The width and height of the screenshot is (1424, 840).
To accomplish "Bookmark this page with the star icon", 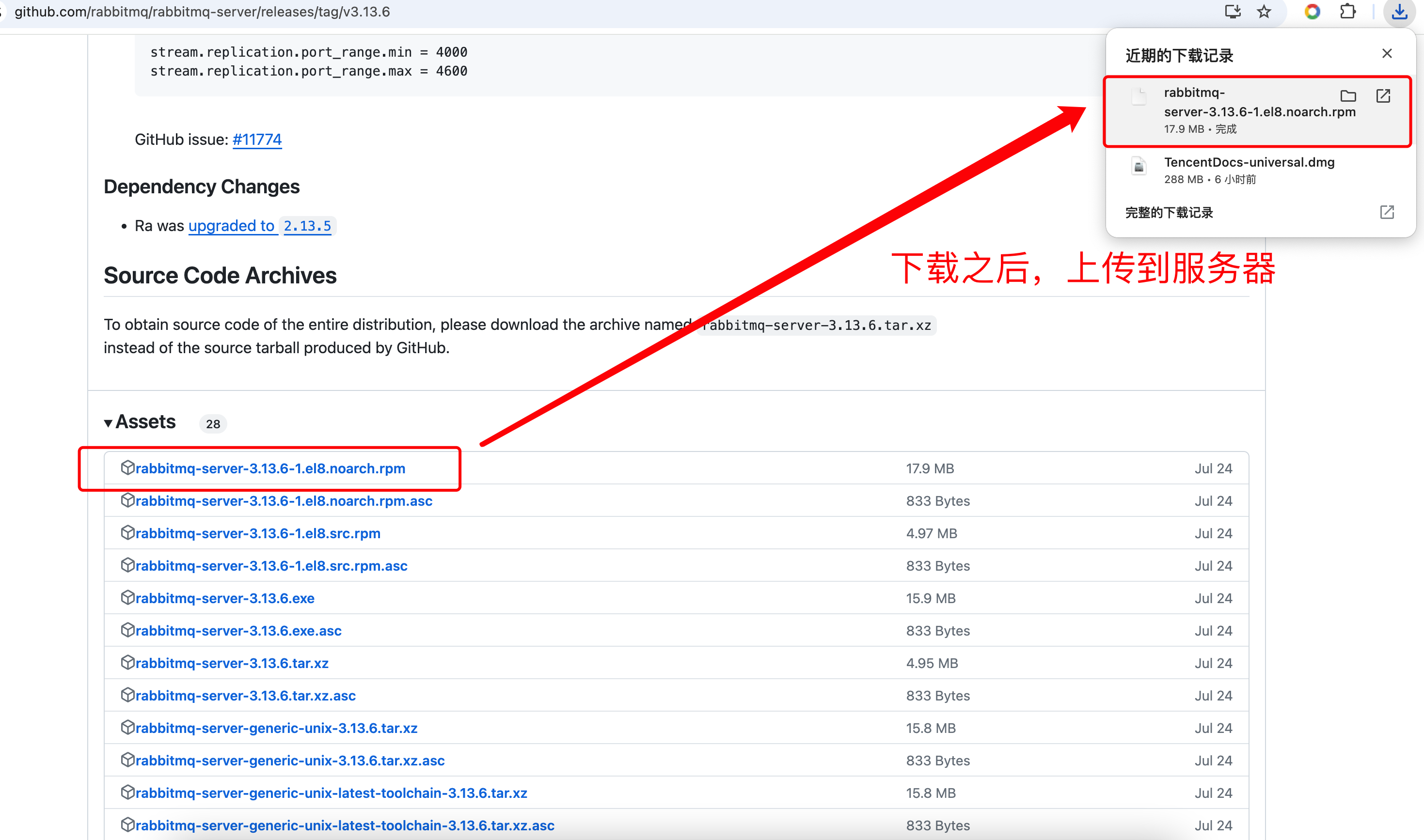I will 1264,11.
